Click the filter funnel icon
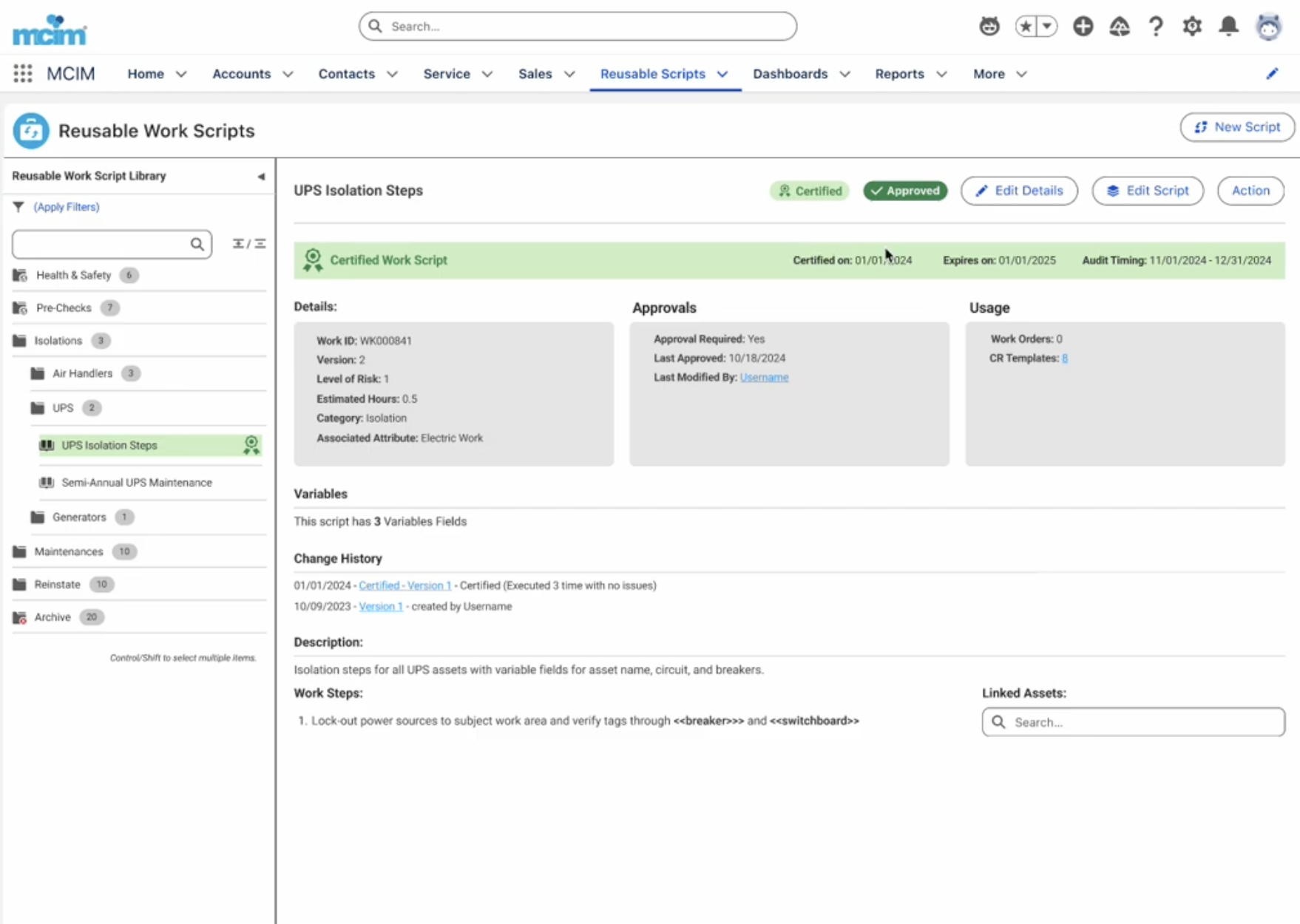This screenshot has width=1300, height=924. pyautogui.click(x=18, y=207)
